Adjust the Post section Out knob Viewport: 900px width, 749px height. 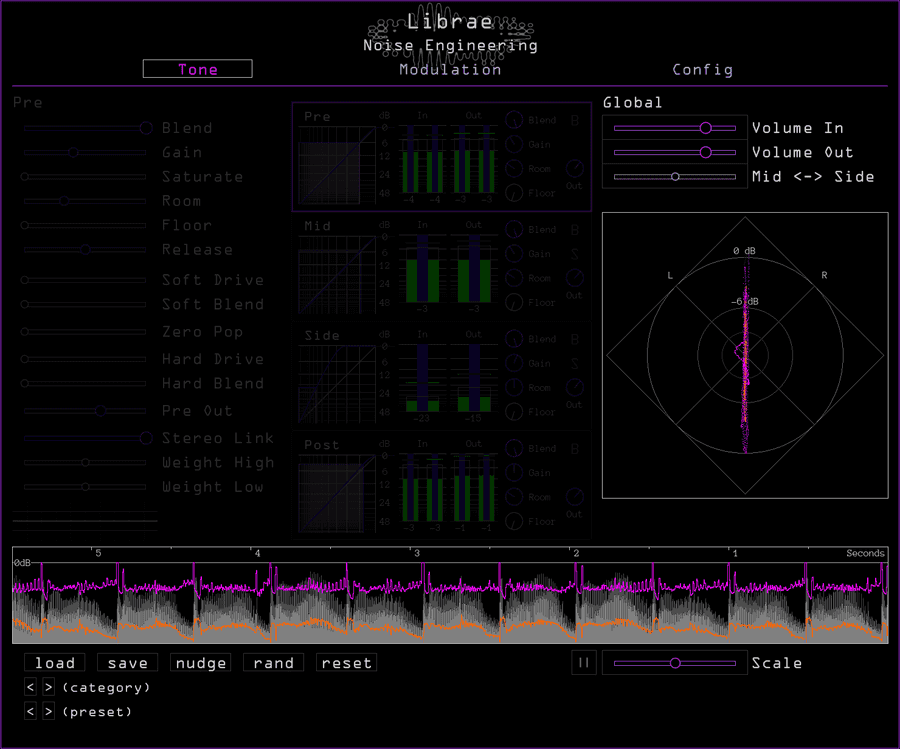pyautogui.click(x=575, y=497)
